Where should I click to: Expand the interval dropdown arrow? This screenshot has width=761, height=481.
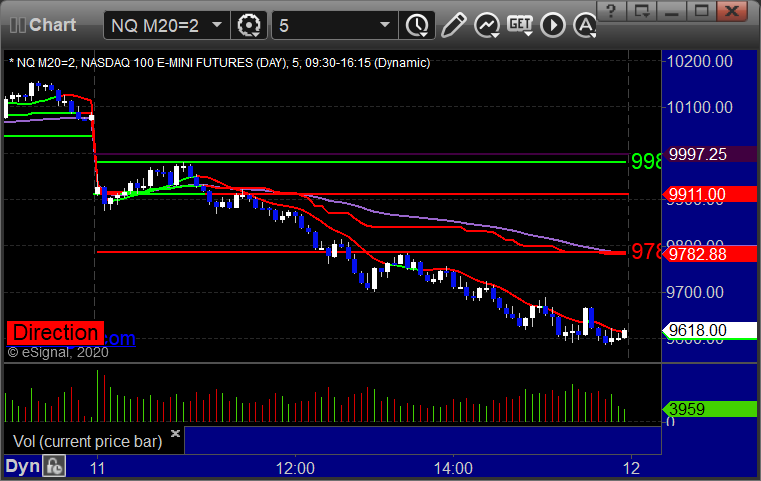385,25
